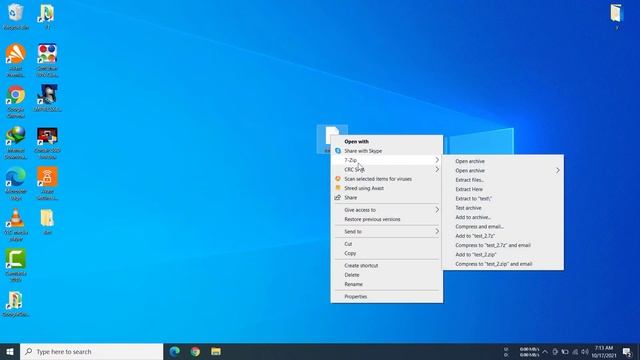Expand the Open archive submenu arrow
The image size is (640, 360).
click(558, 171)
